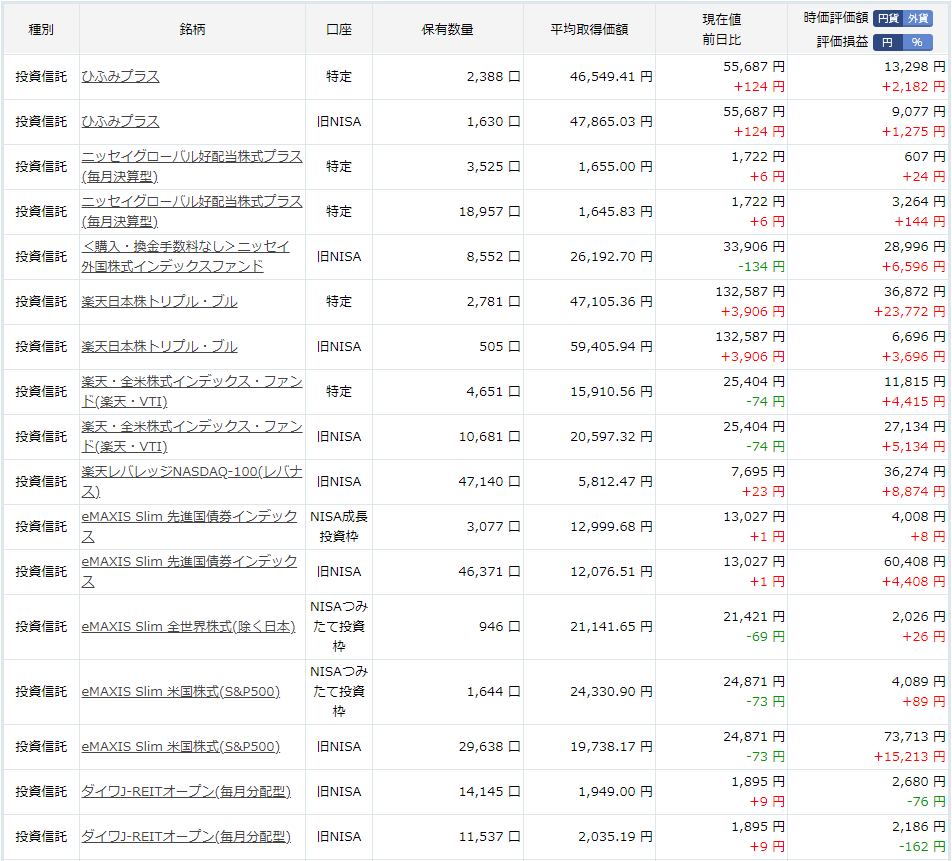Select gain value +2,182 円
This screenshot has height=861, width=952.
tap(913, 87)
